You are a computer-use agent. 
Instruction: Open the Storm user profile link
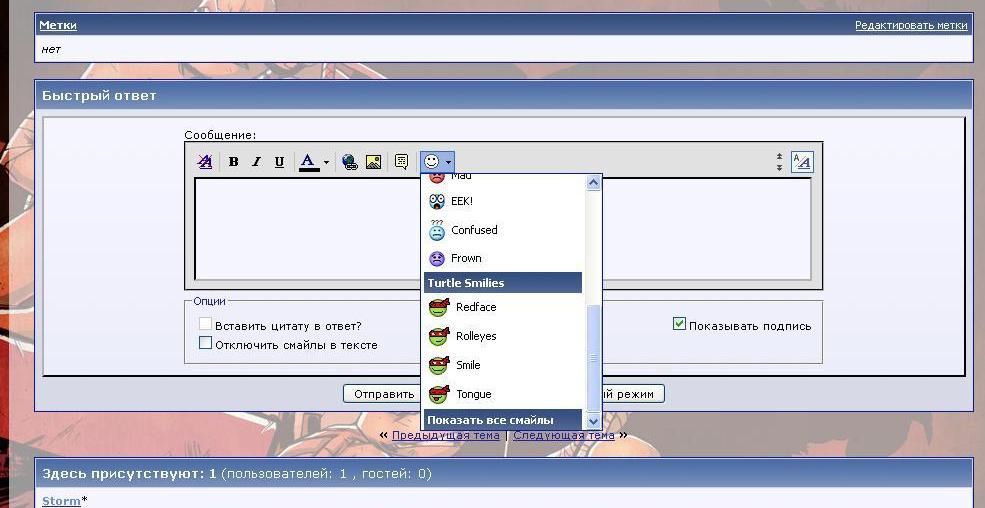(x=61, y=500)
